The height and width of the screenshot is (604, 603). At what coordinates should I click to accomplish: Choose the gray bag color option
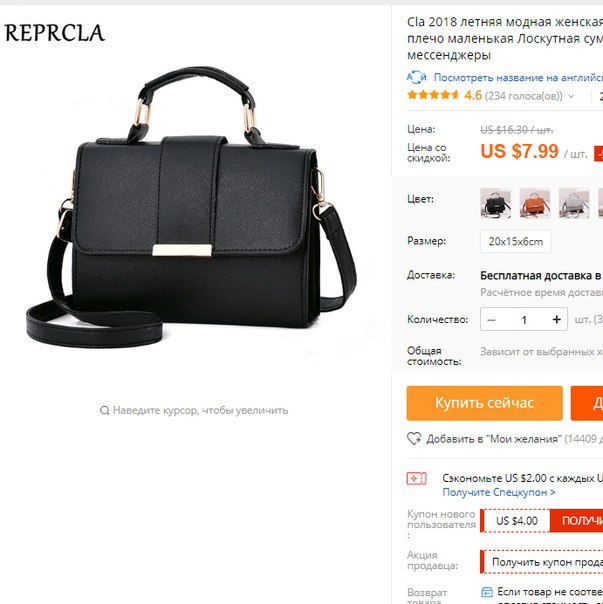click(x=574, y=203)
